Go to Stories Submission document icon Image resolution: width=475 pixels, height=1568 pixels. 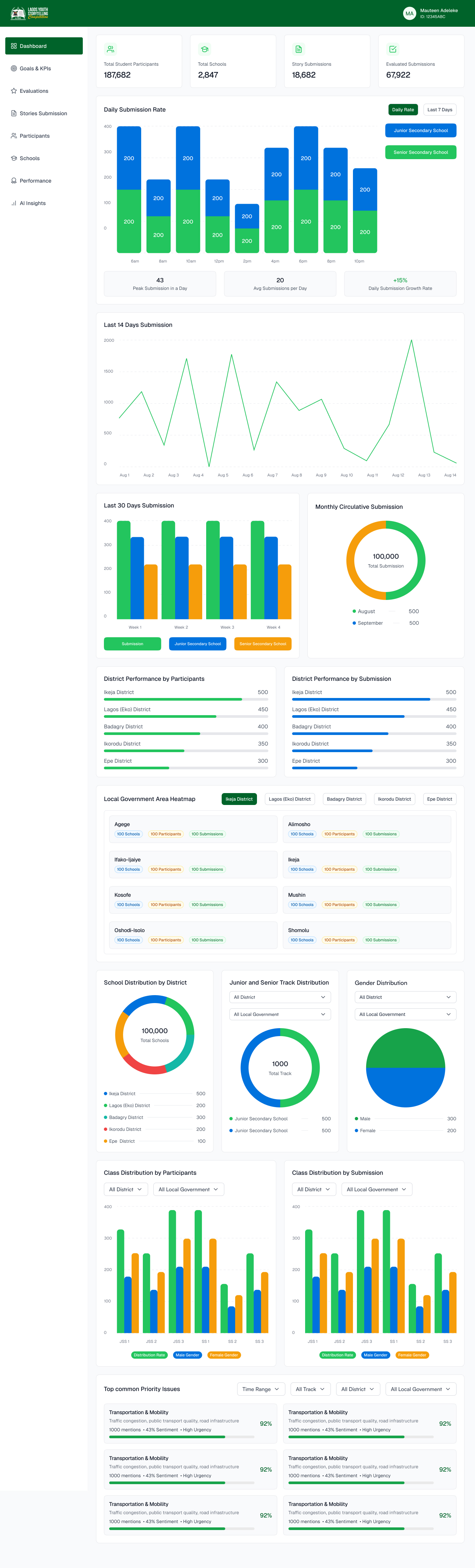pyautogui.click(x=14, y=113)
